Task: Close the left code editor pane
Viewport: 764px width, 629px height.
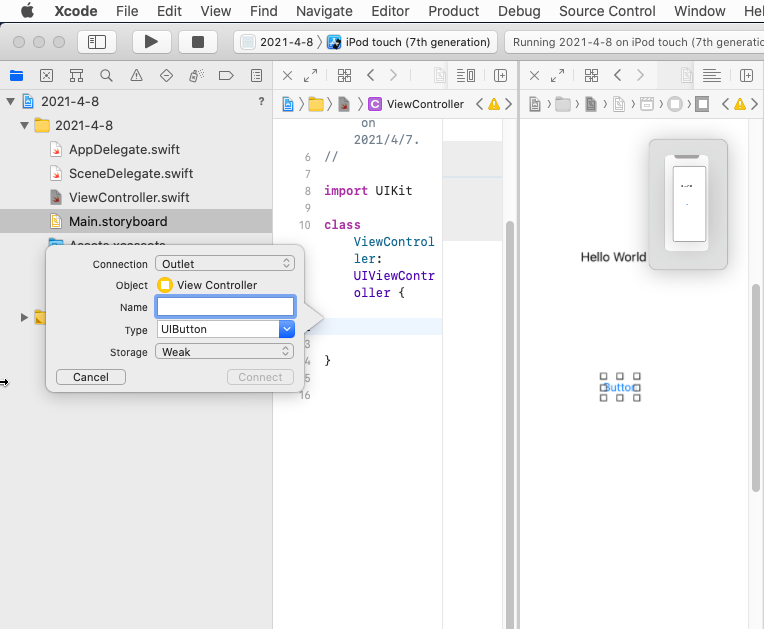Action: click(x=287, y=76)
